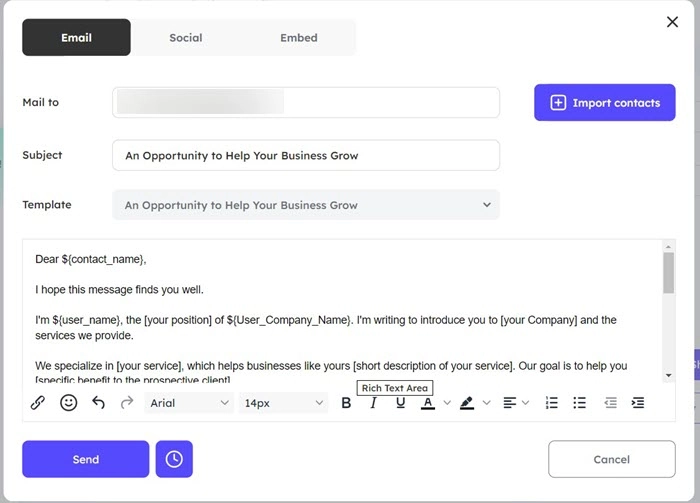Click the insert link icon

[x=38, y=403]
